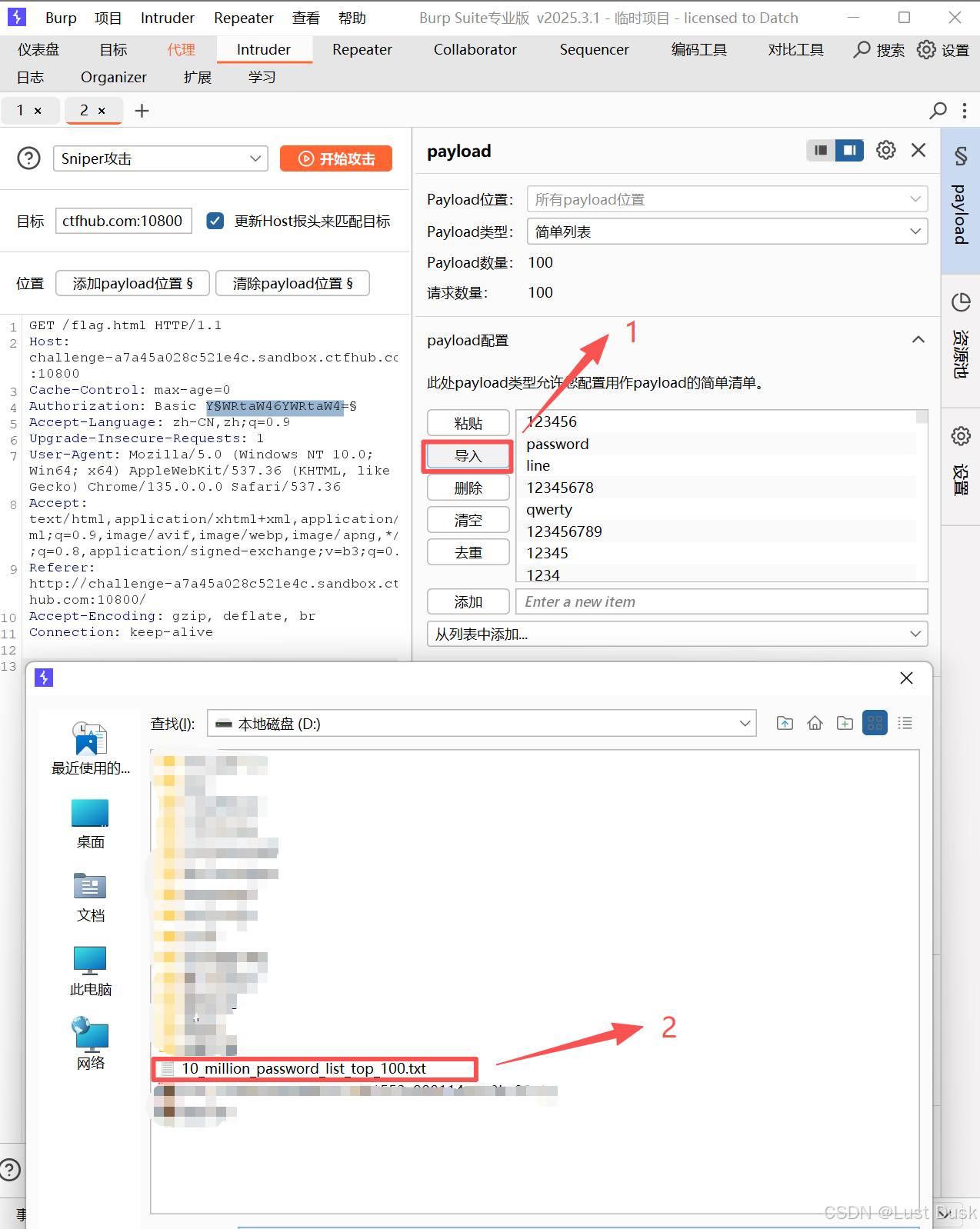
Task: Switch to the 代理 tab
Action: click(182, 50)
